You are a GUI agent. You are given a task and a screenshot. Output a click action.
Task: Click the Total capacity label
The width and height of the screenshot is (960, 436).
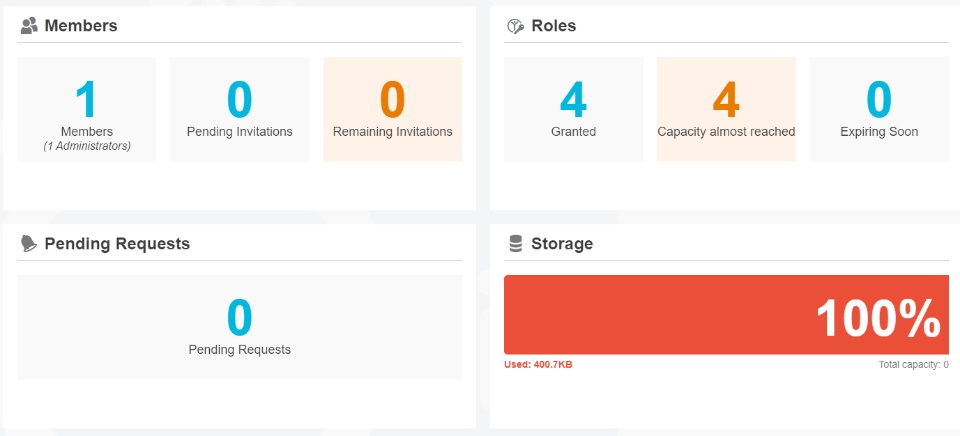(913, 365)
